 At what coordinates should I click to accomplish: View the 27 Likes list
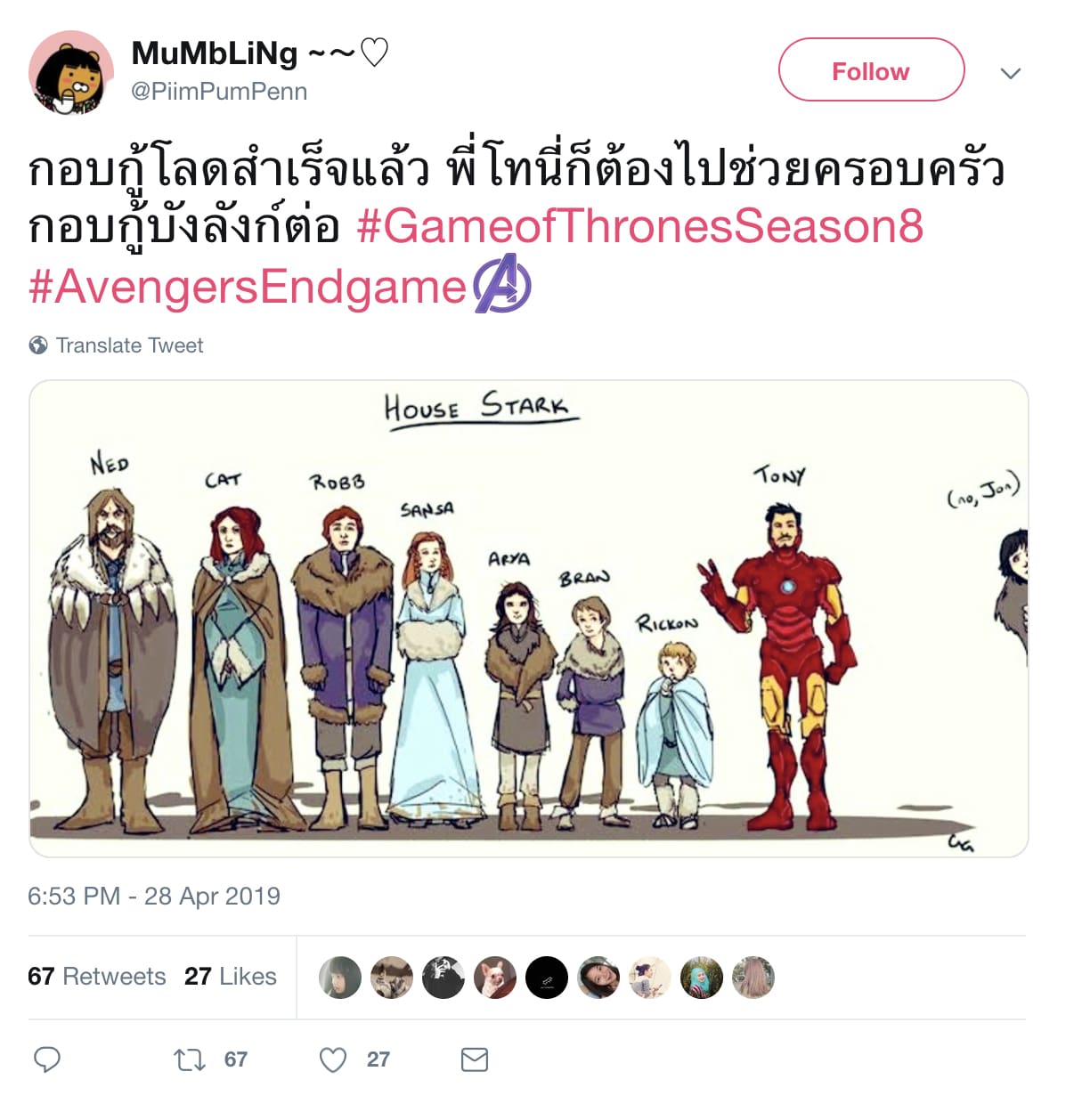[231, 977]
